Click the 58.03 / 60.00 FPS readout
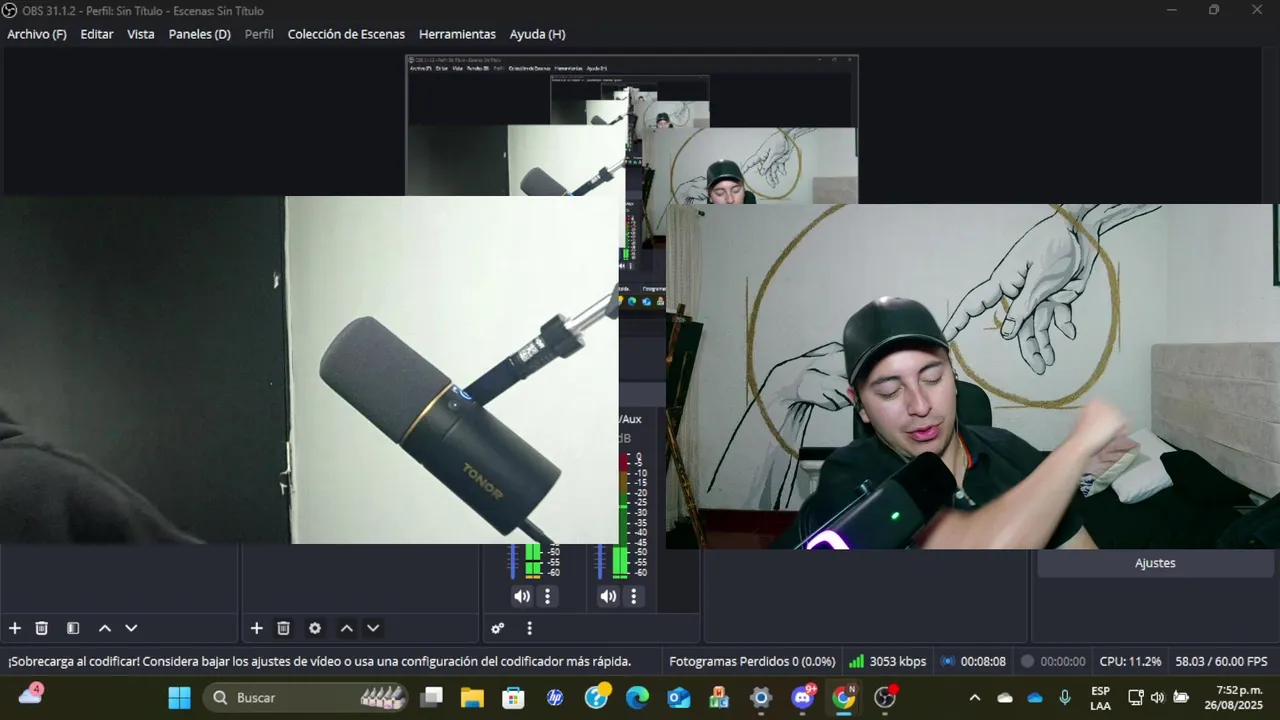The width and height of the screenshot is (1280, 720). [1221, 661]
